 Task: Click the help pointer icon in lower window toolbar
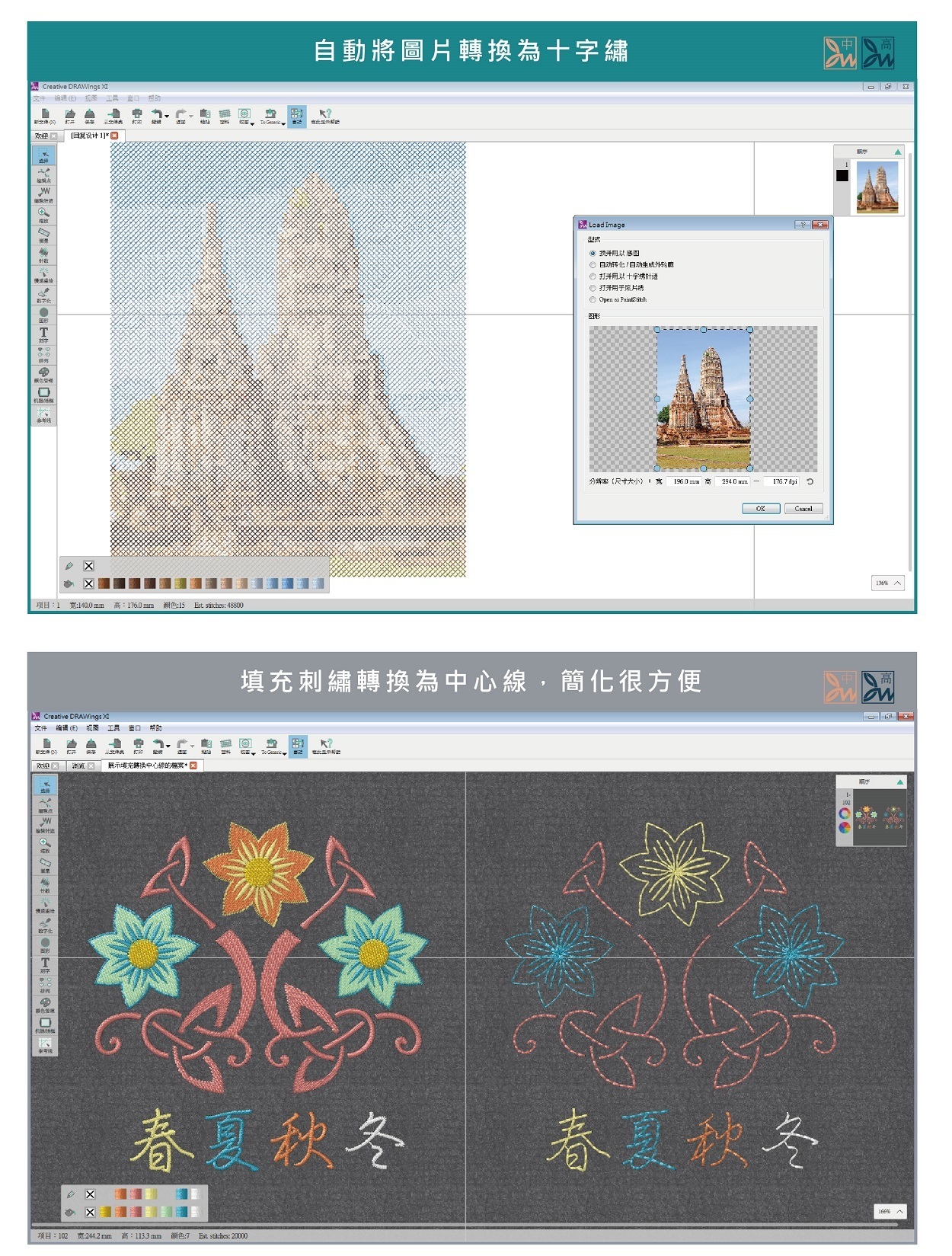tap(325, 745)
